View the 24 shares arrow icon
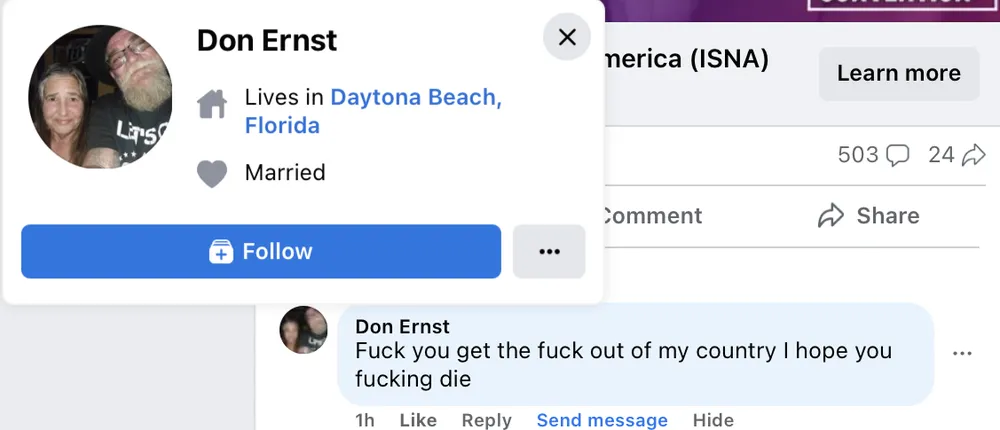1000x430 pixels. (972, 155)
